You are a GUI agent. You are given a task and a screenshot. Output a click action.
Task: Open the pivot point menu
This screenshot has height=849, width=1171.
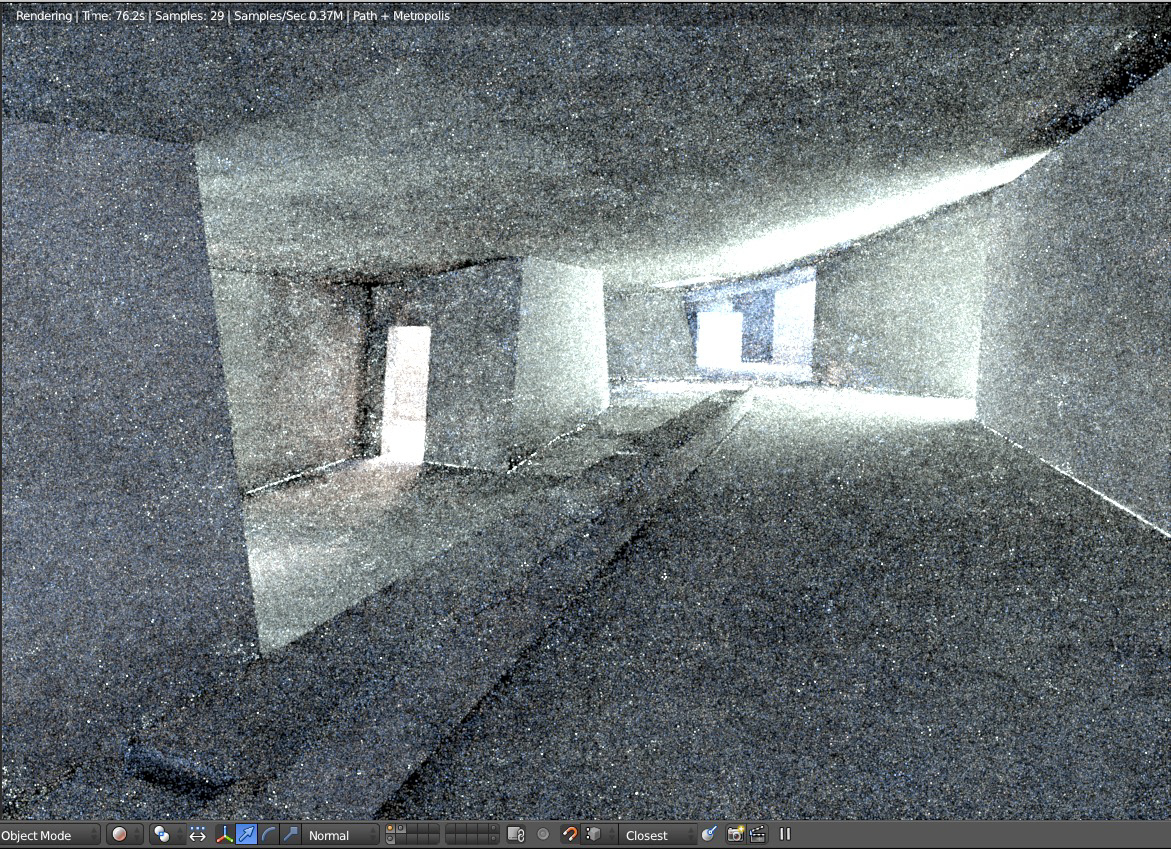[167, 835]
